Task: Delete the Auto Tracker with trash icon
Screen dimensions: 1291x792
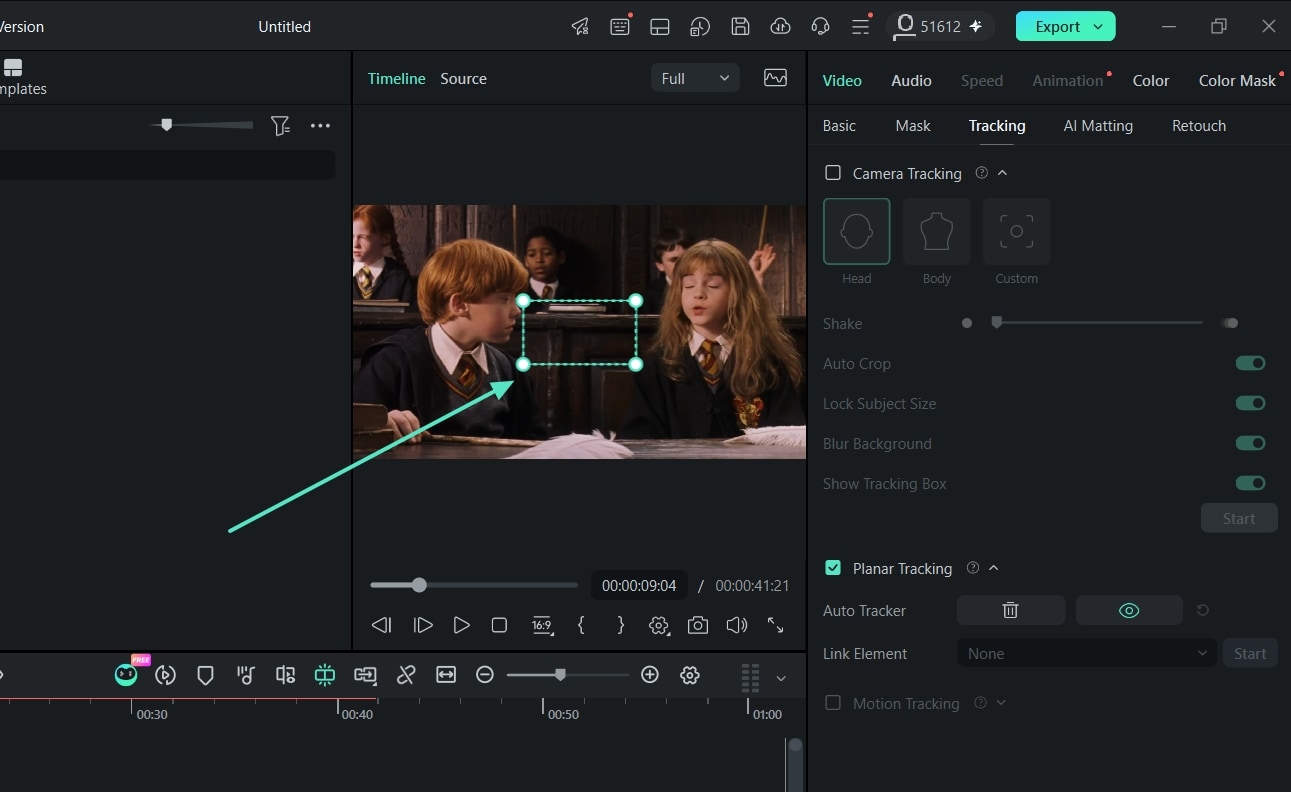Action: coord(1011,610)
